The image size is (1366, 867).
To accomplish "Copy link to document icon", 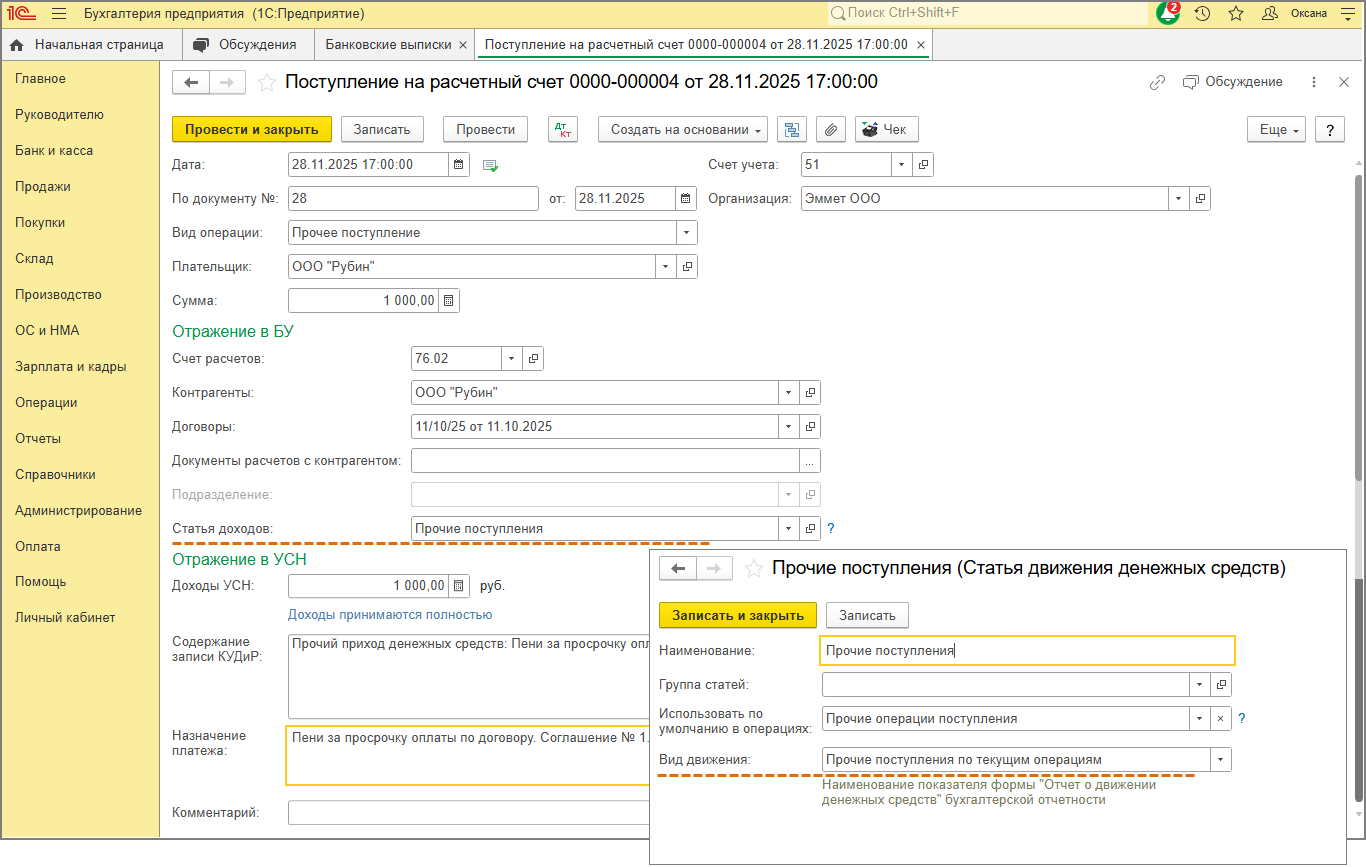I will [1157, 82].
